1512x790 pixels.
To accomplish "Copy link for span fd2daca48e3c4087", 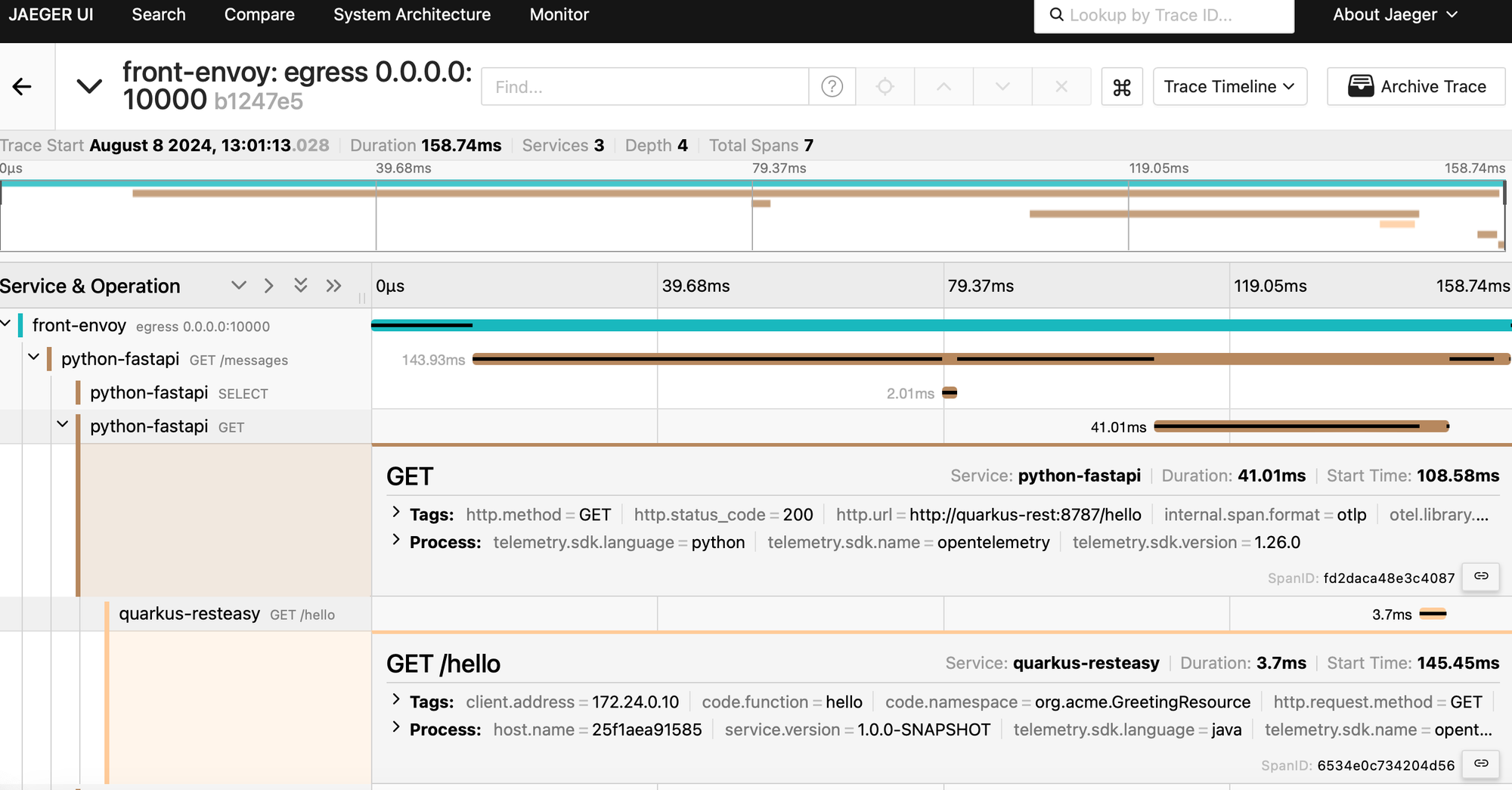I will pos(1481,577).
